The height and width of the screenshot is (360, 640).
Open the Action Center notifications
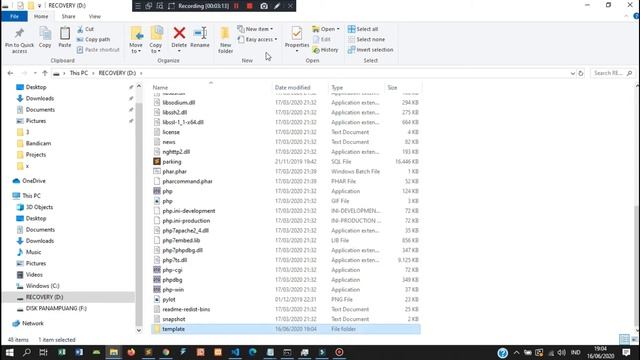coord(627,352)
